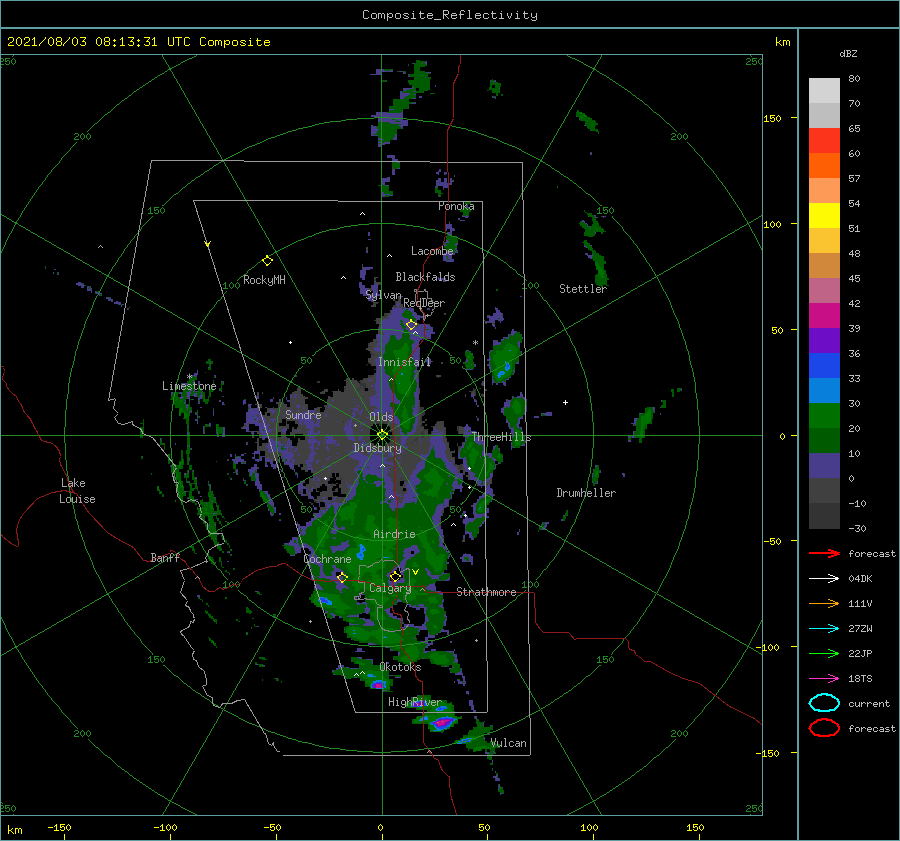This screenshot has width=900, height=841.
Task: Click the HighRiver label
Action: pyautogui.click(x=414, y=702)
